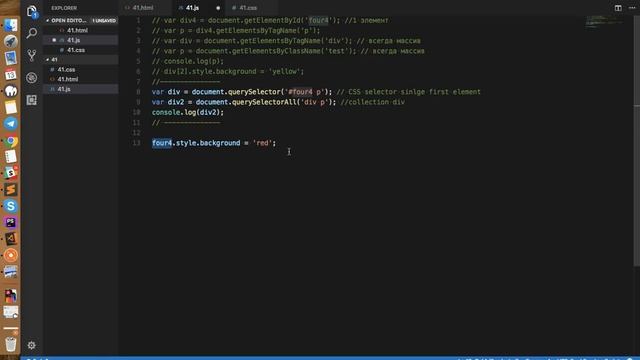Click the highlighted four4 word on line 13
Screen dimensions: 640x360
162,143
